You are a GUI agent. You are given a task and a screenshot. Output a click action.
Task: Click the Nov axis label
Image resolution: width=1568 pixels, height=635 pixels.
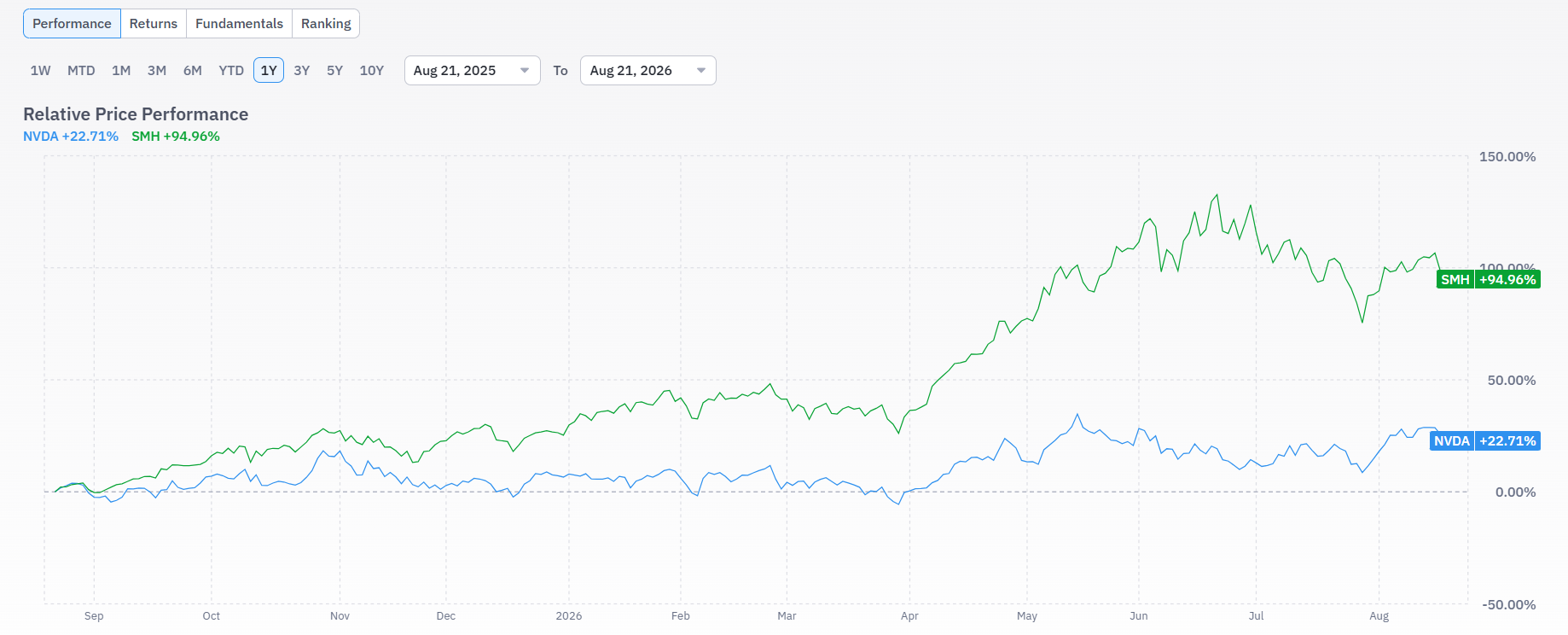click(x=340, y=616)
